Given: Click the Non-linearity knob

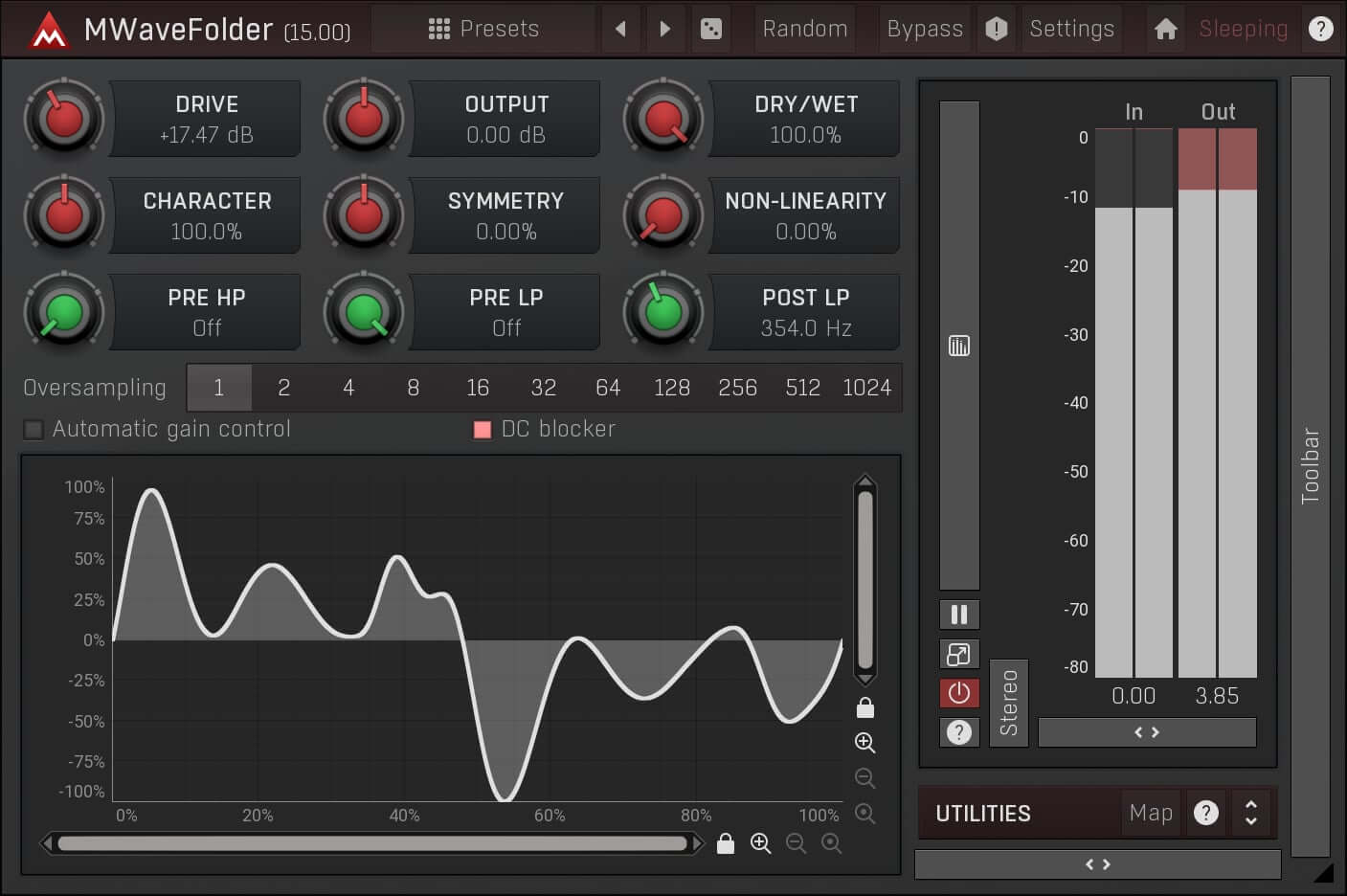Looking at the screenshot, I should tap(663, 215).
